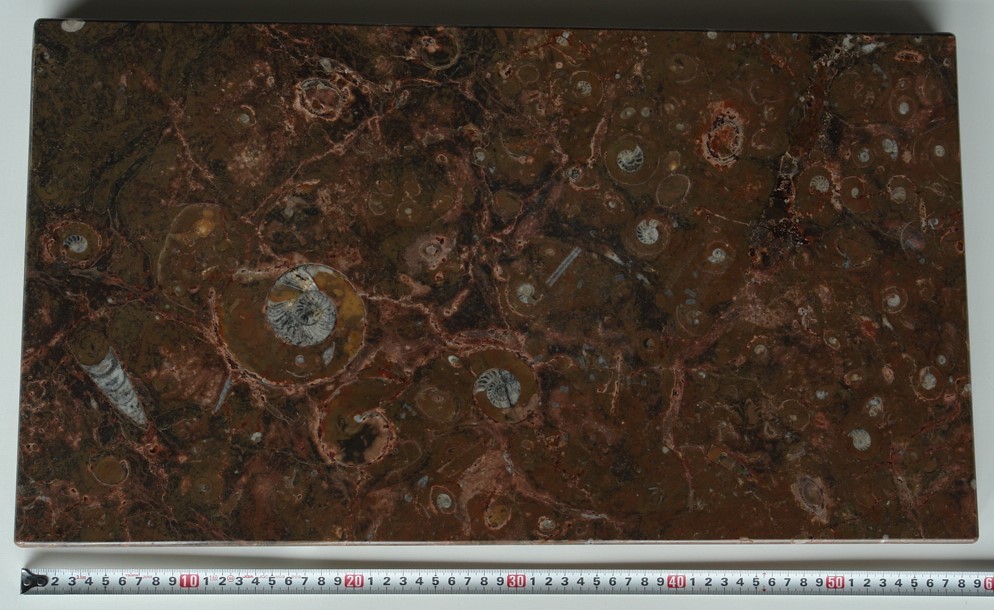Click the largest spiral ammonite fossil

(x=301, y=311)
